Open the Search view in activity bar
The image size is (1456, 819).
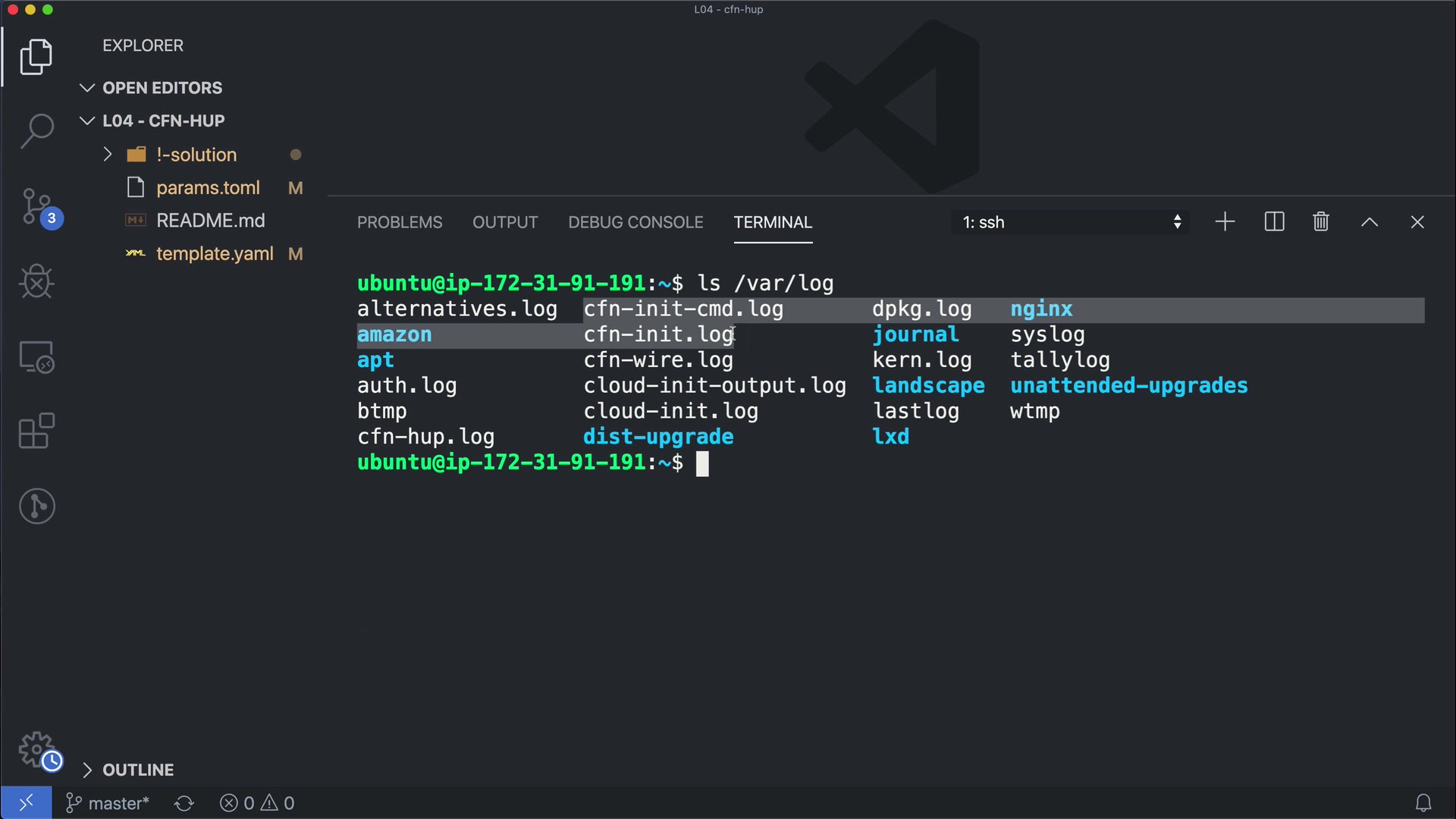point(36,130)
